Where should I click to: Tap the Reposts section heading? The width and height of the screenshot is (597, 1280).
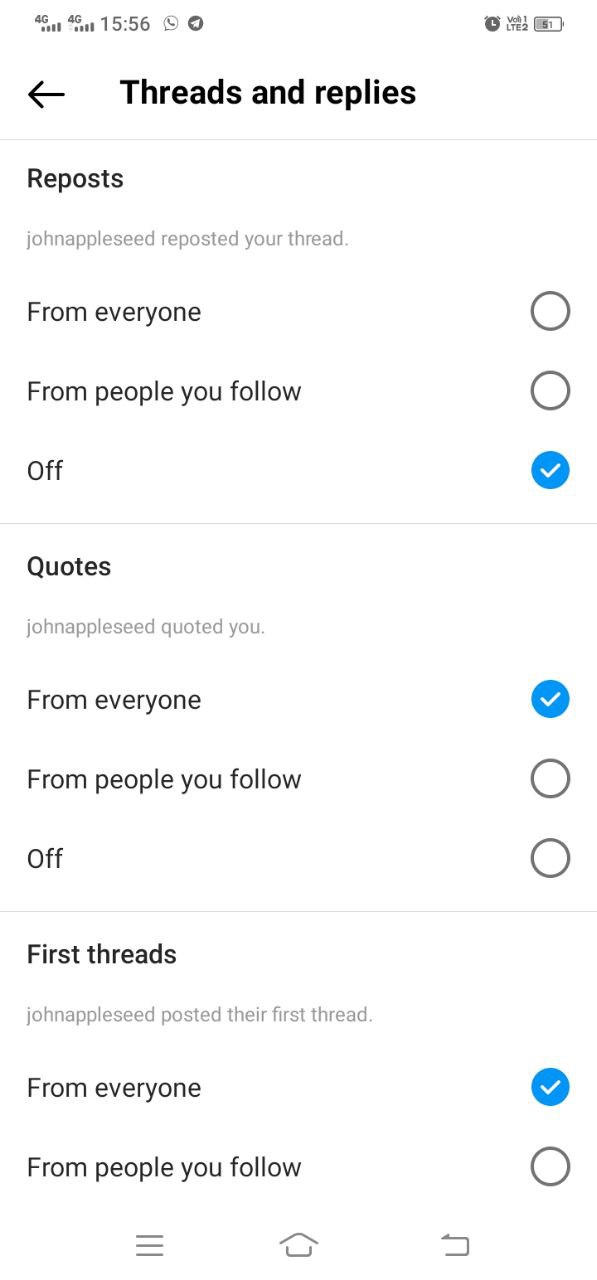(x=75, y=179)
